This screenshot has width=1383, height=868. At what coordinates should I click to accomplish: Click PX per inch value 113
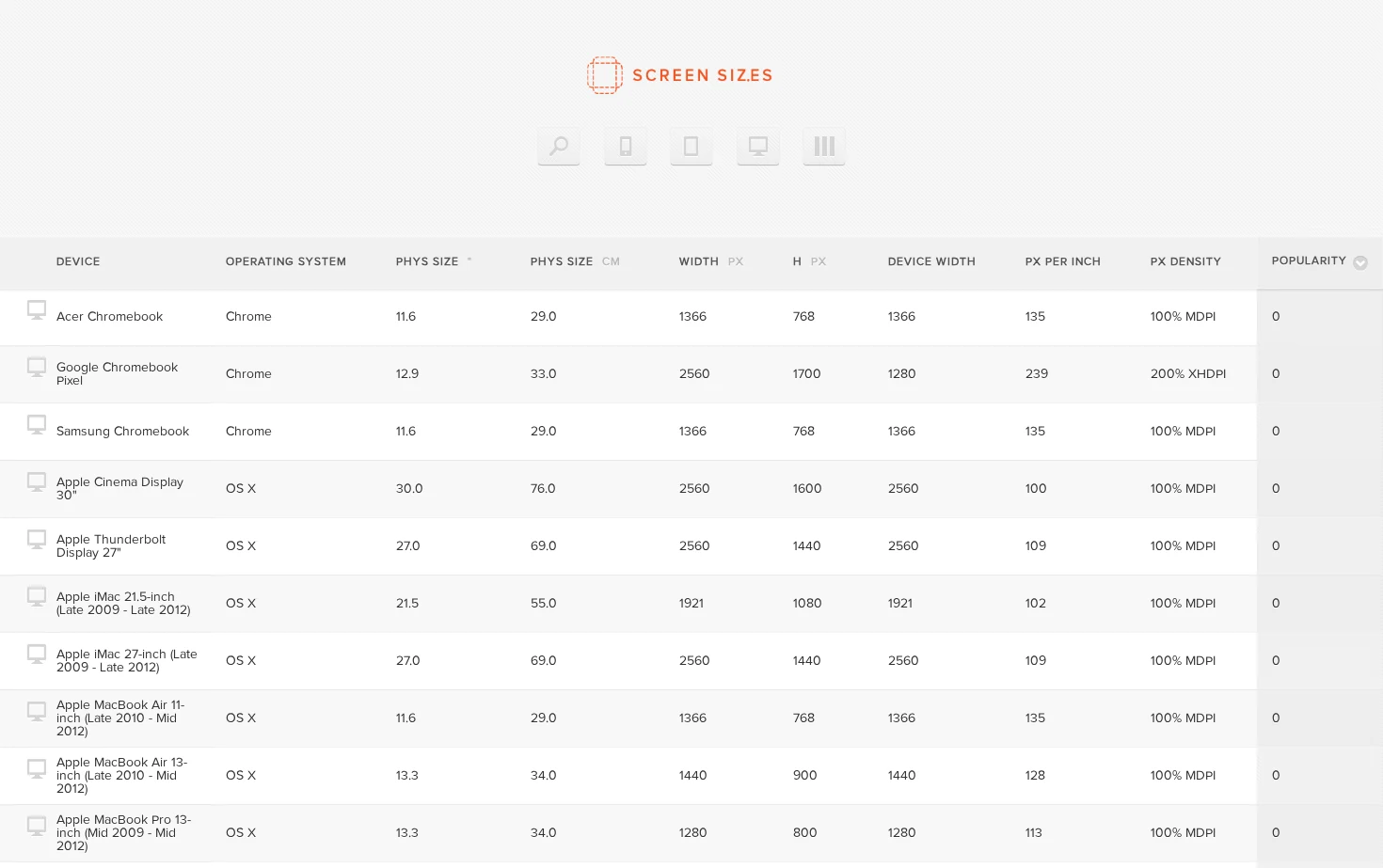[x=1034, y=832]
